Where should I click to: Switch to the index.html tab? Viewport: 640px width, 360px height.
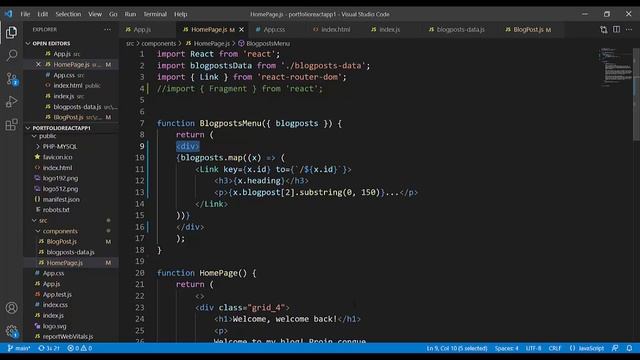[336, 29]
